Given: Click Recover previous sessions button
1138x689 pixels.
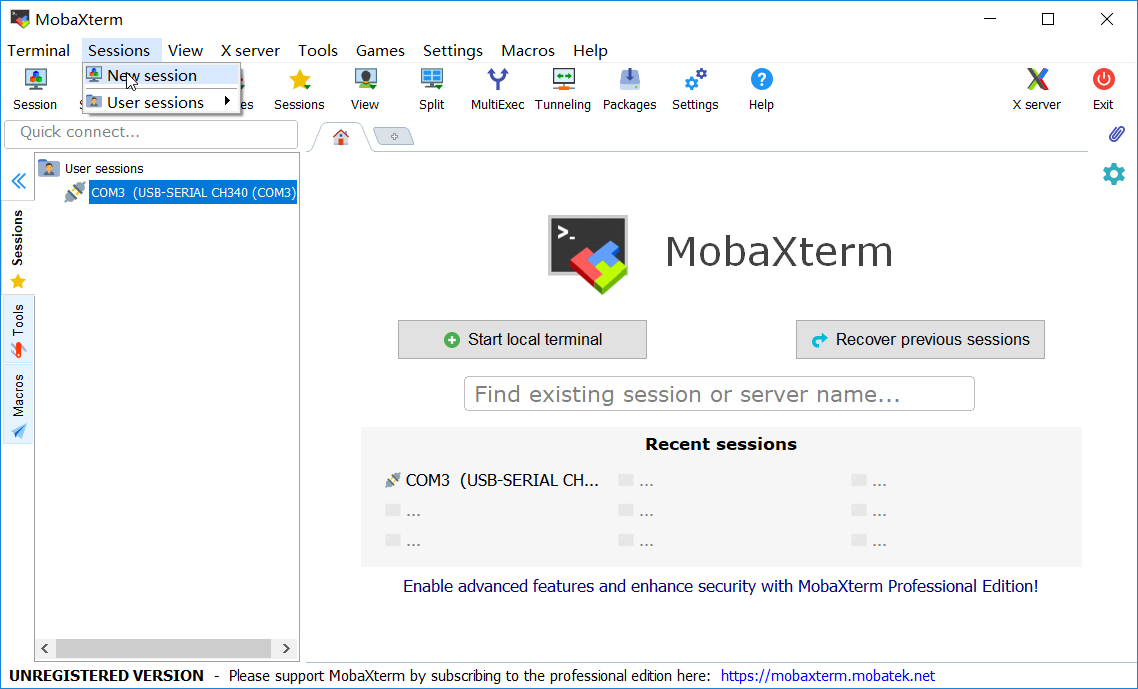Looking at the screenshot, I should (x=920, y=340).
